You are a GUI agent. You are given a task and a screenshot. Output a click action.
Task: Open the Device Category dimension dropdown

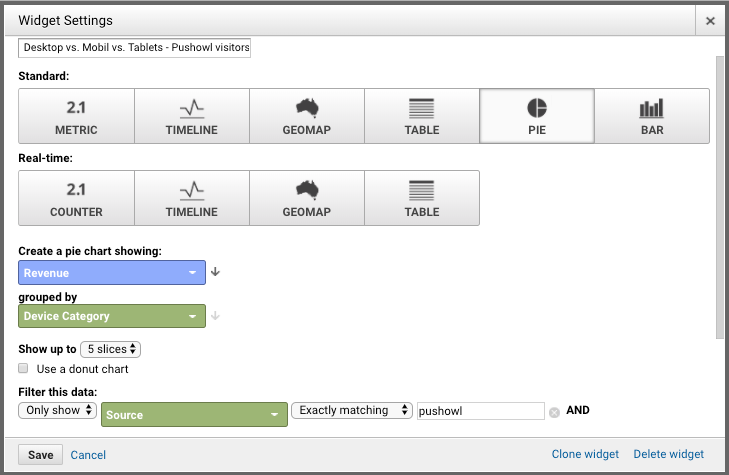tap(112, 316)
